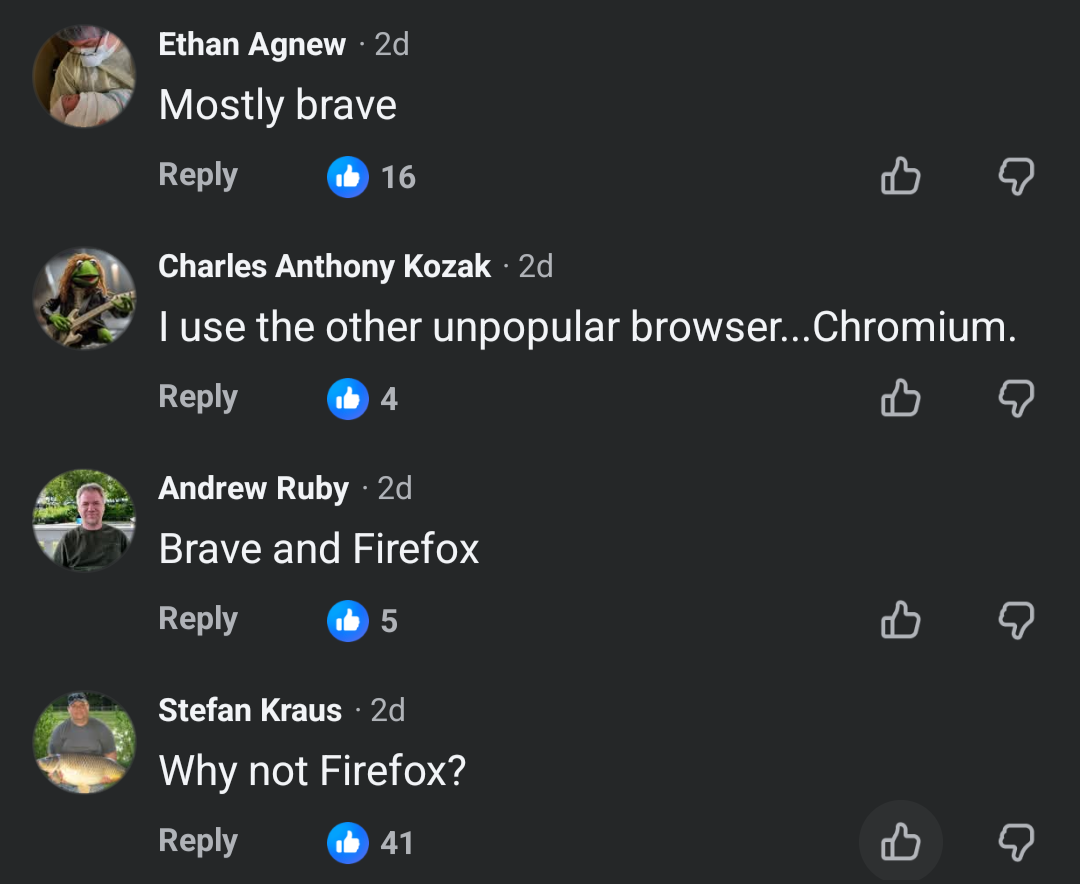Image resolution: width=1080 pixels, height=884 pixels.
Task: View the 16 reactions on Ethan's comment
Action: (371, 177)
